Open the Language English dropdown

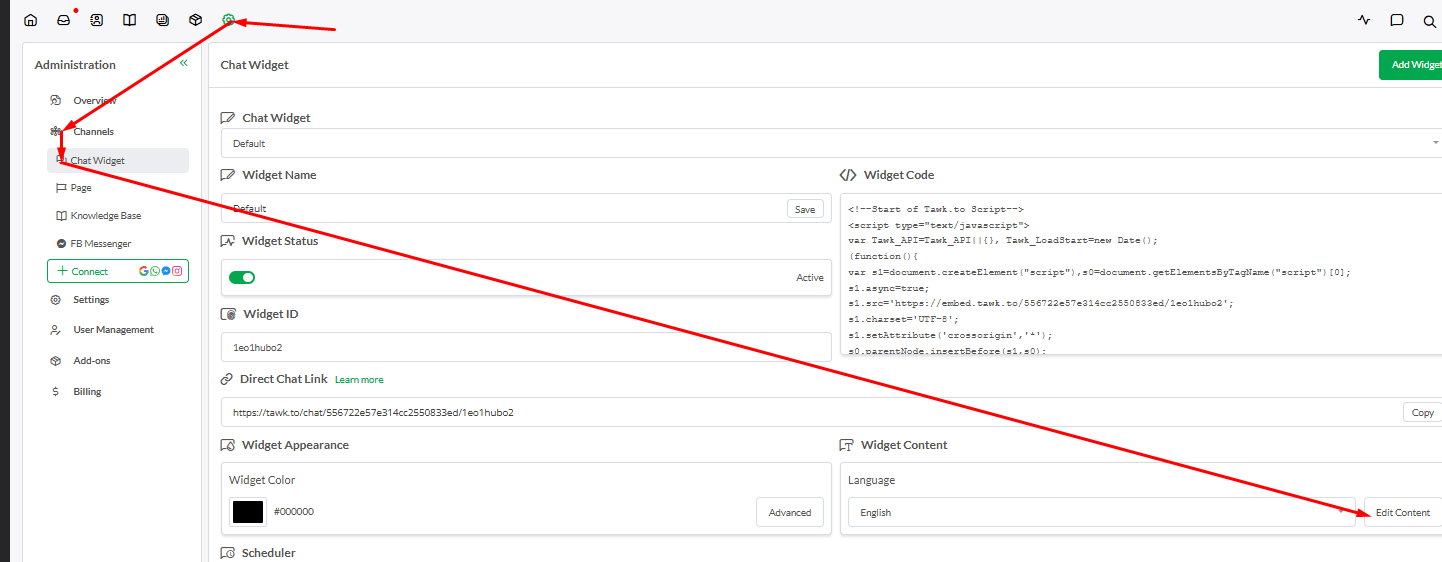tap(1102, 512)
